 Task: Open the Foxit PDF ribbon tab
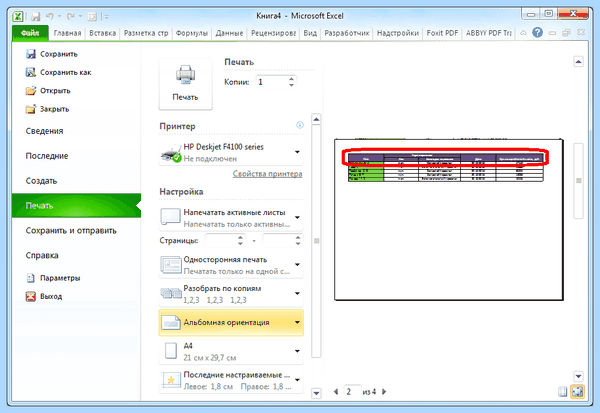pyautogui.click(x=442, y=33)
